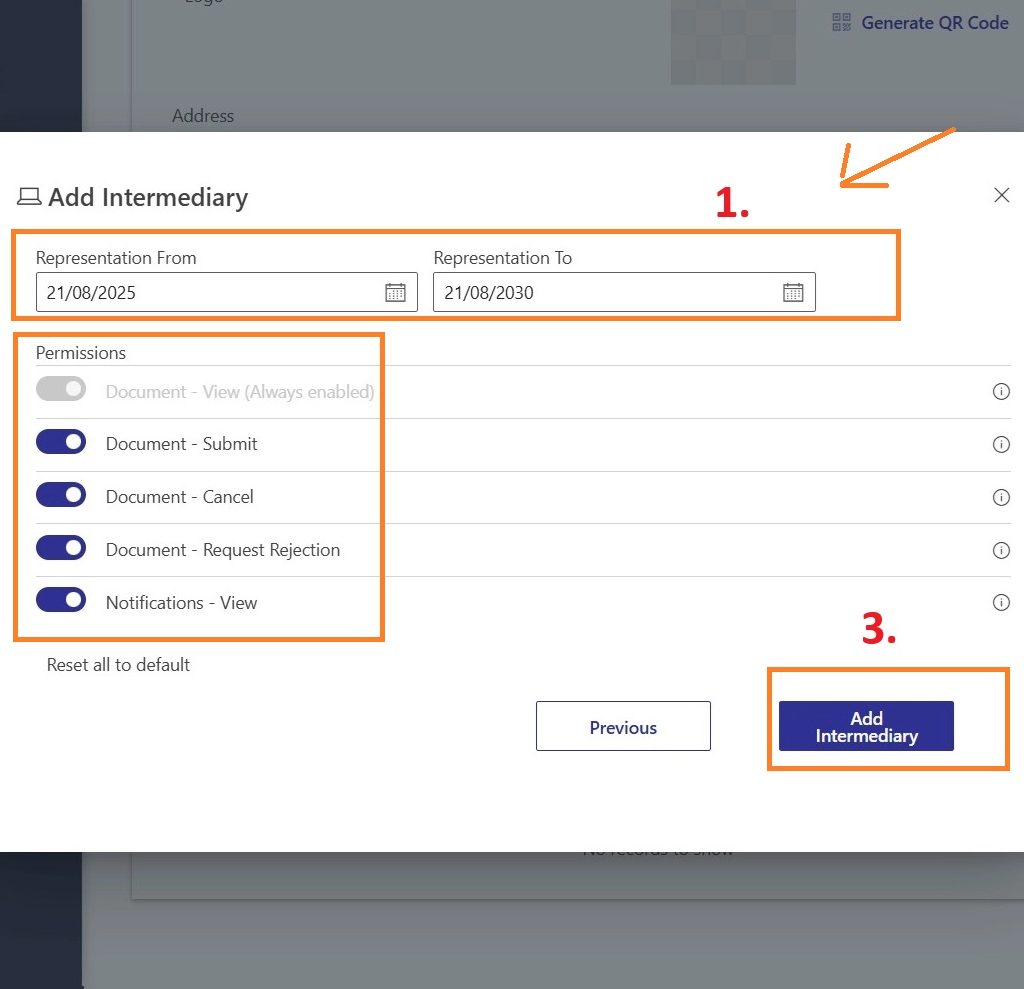Click Reset all to default
Image resolution: width=1024 pixels, height=989 pixels.
click(118, 665)
